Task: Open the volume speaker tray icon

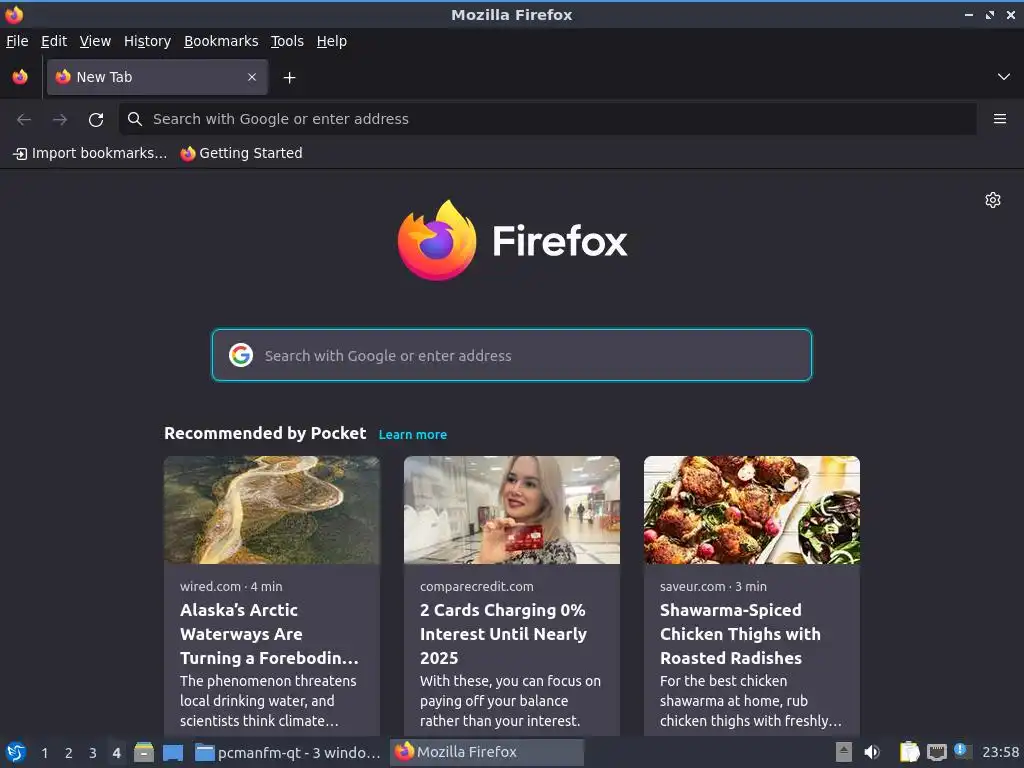Action: [872, 752]
